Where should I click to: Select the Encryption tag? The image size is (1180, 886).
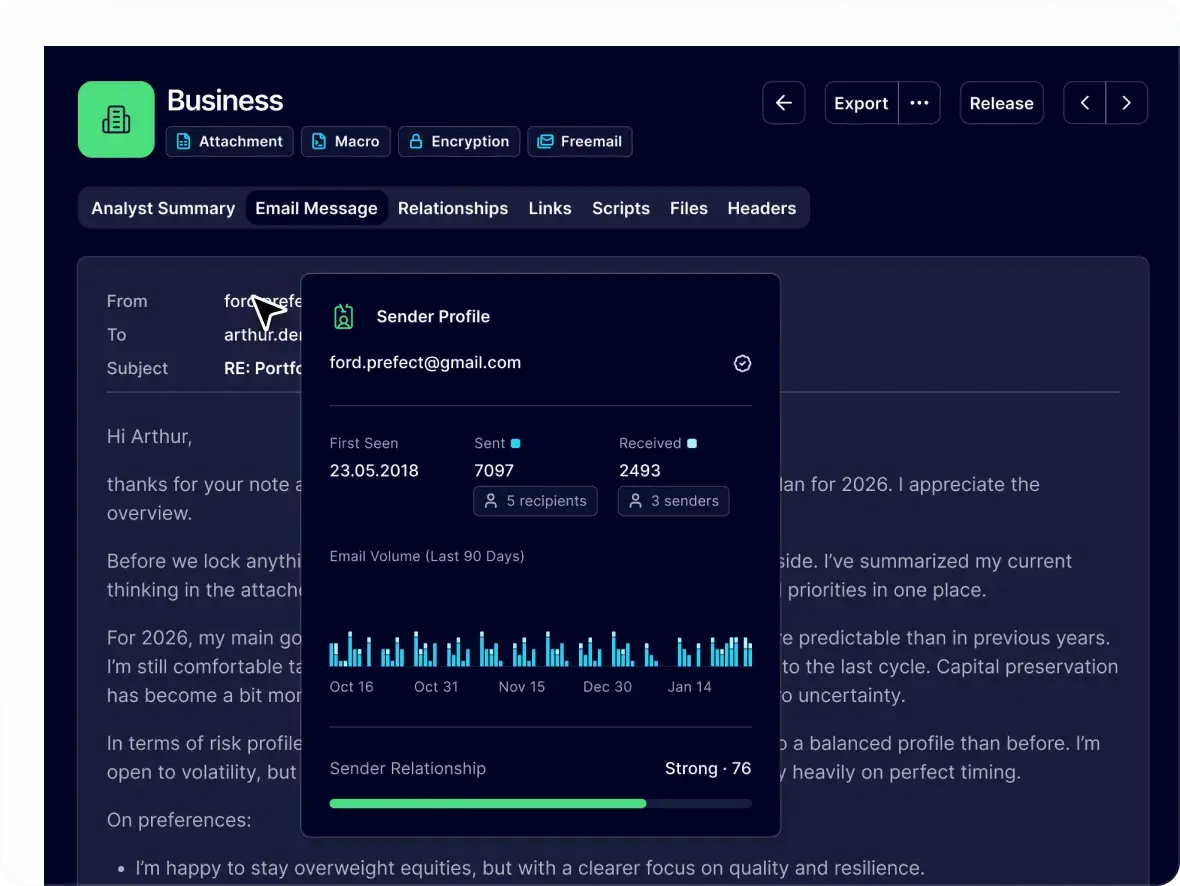tap(459, 142)
